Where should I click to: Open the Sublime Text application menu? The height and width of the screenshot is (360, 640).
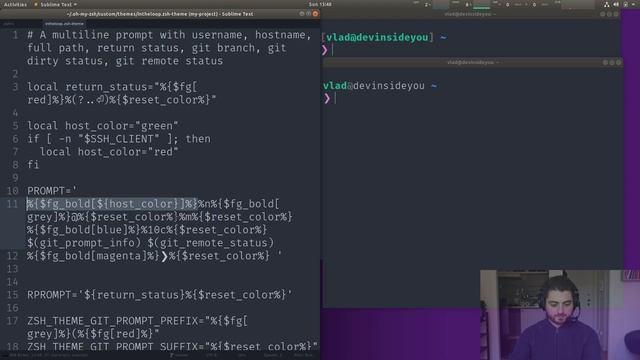pyautogui.click(x=56, y=4)
